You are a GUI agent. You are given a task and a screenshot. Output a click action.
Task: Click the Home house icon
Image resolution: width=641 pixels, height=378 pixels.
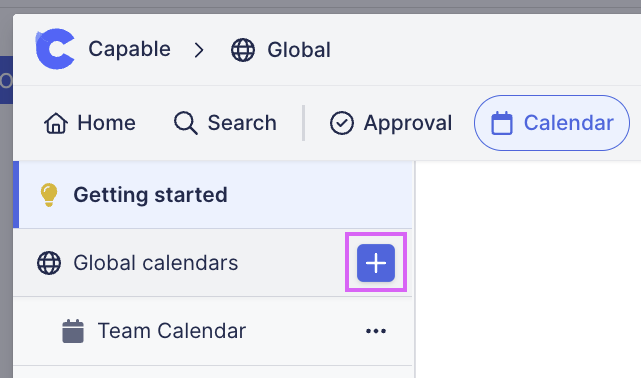click(56, 123)
